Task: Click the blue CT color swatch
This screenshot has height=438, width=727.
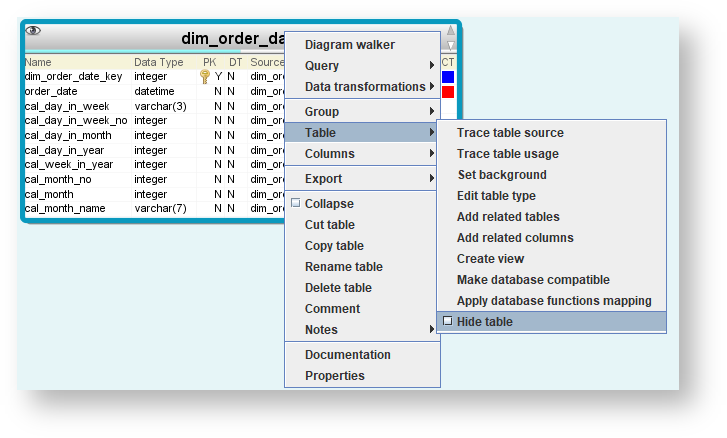Action: tap(448, 76)
